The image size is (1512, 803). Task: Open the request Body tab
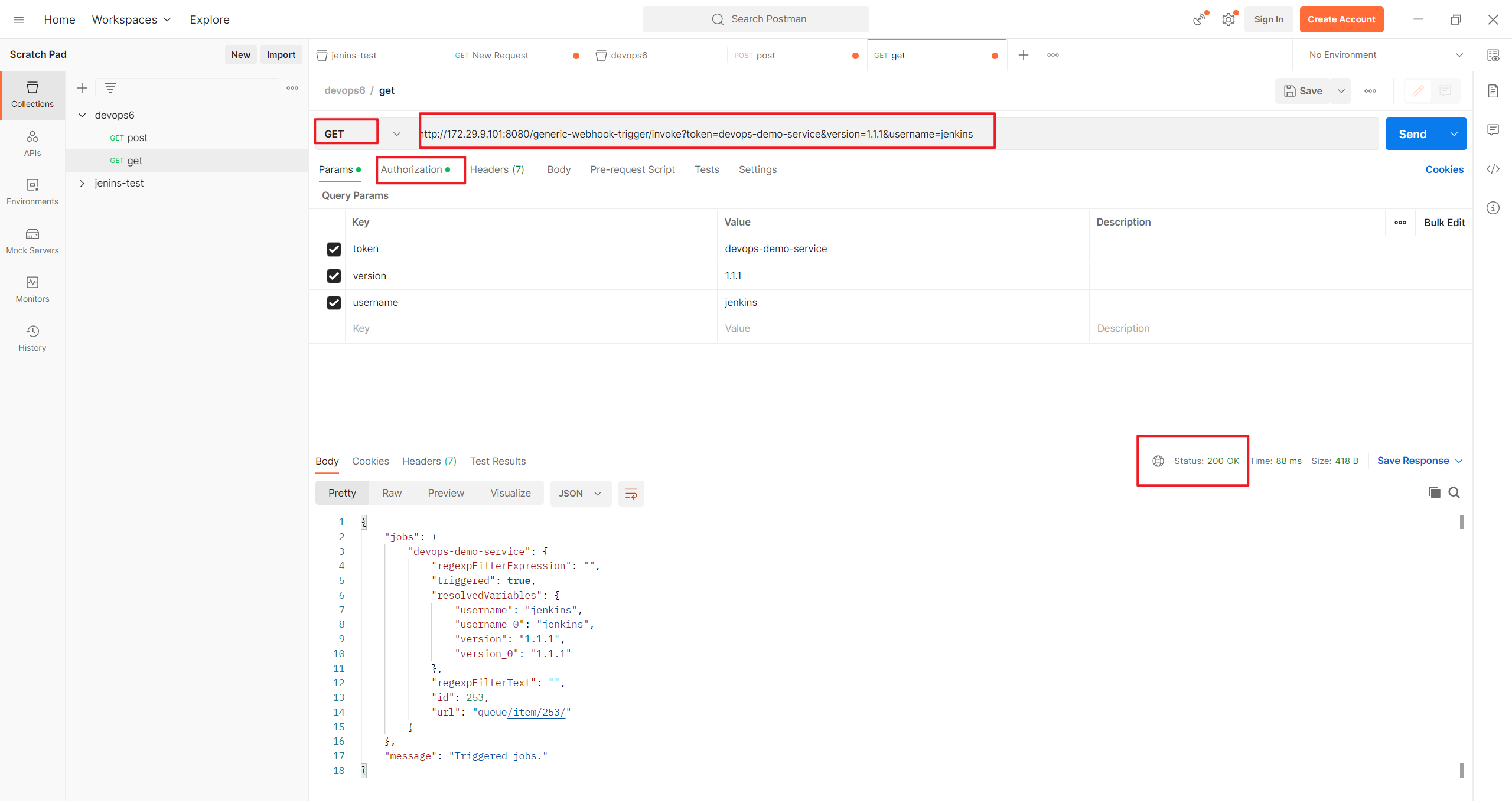click(558, 169)
